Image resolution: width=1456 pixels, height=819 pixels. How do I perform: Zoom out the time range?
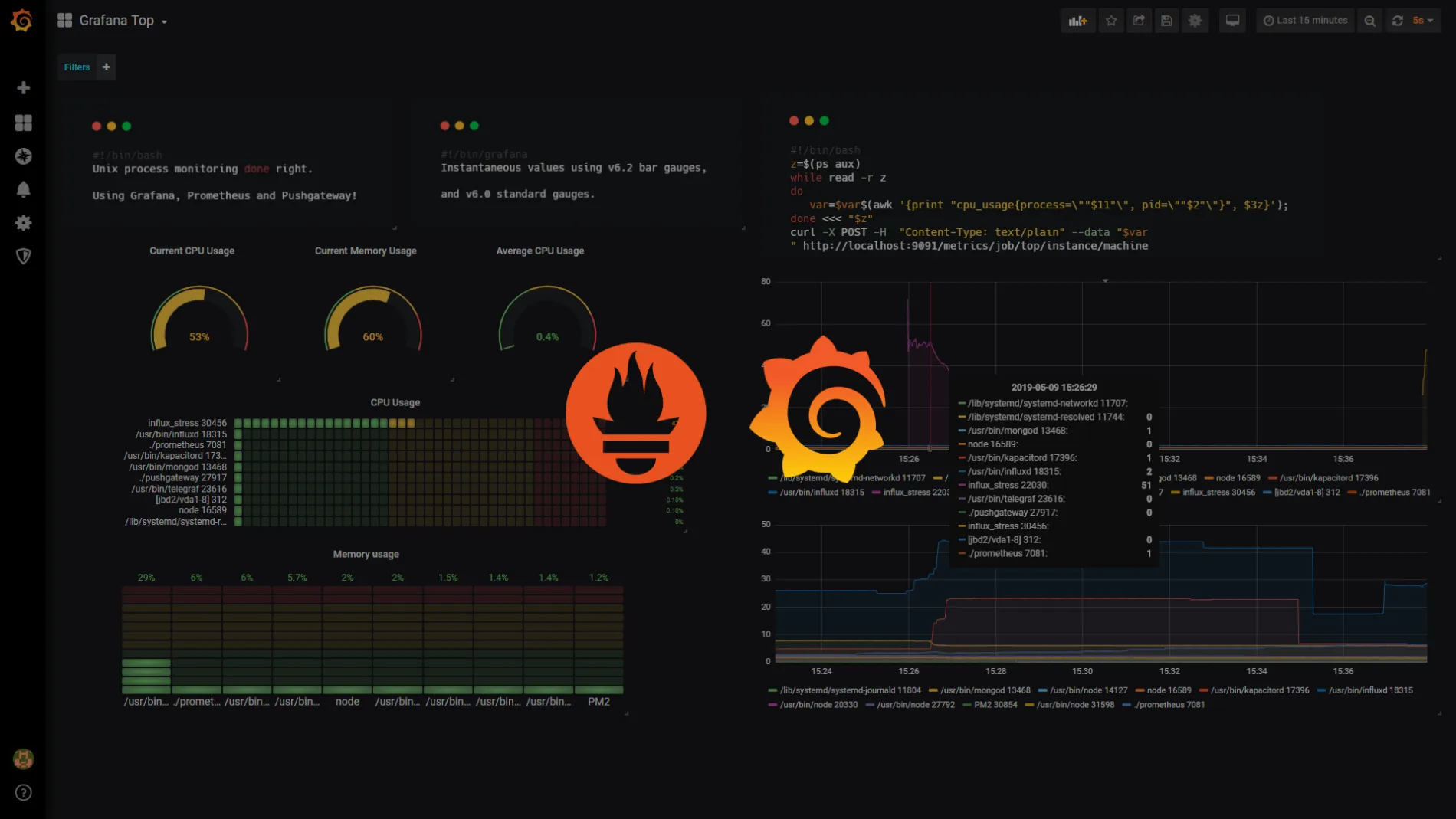tap(1370, 21)
